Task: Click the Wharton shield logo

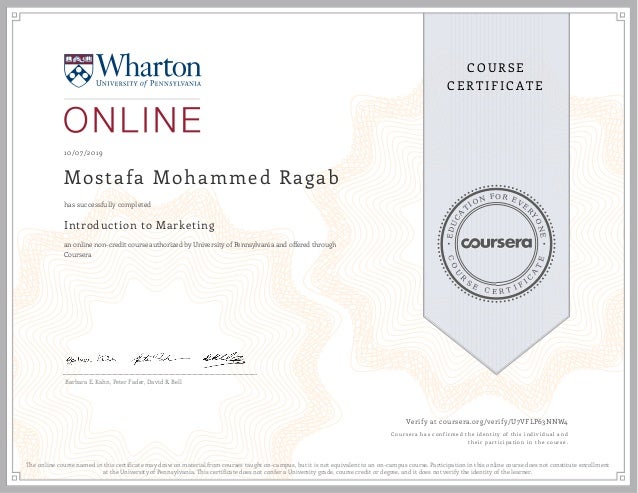Action: [79, 70]
